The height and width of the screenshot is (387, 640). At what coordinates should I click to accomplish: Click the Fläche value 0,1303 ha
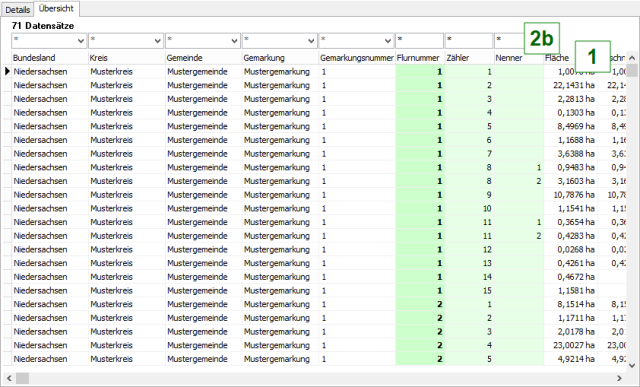tap(571, 113)
